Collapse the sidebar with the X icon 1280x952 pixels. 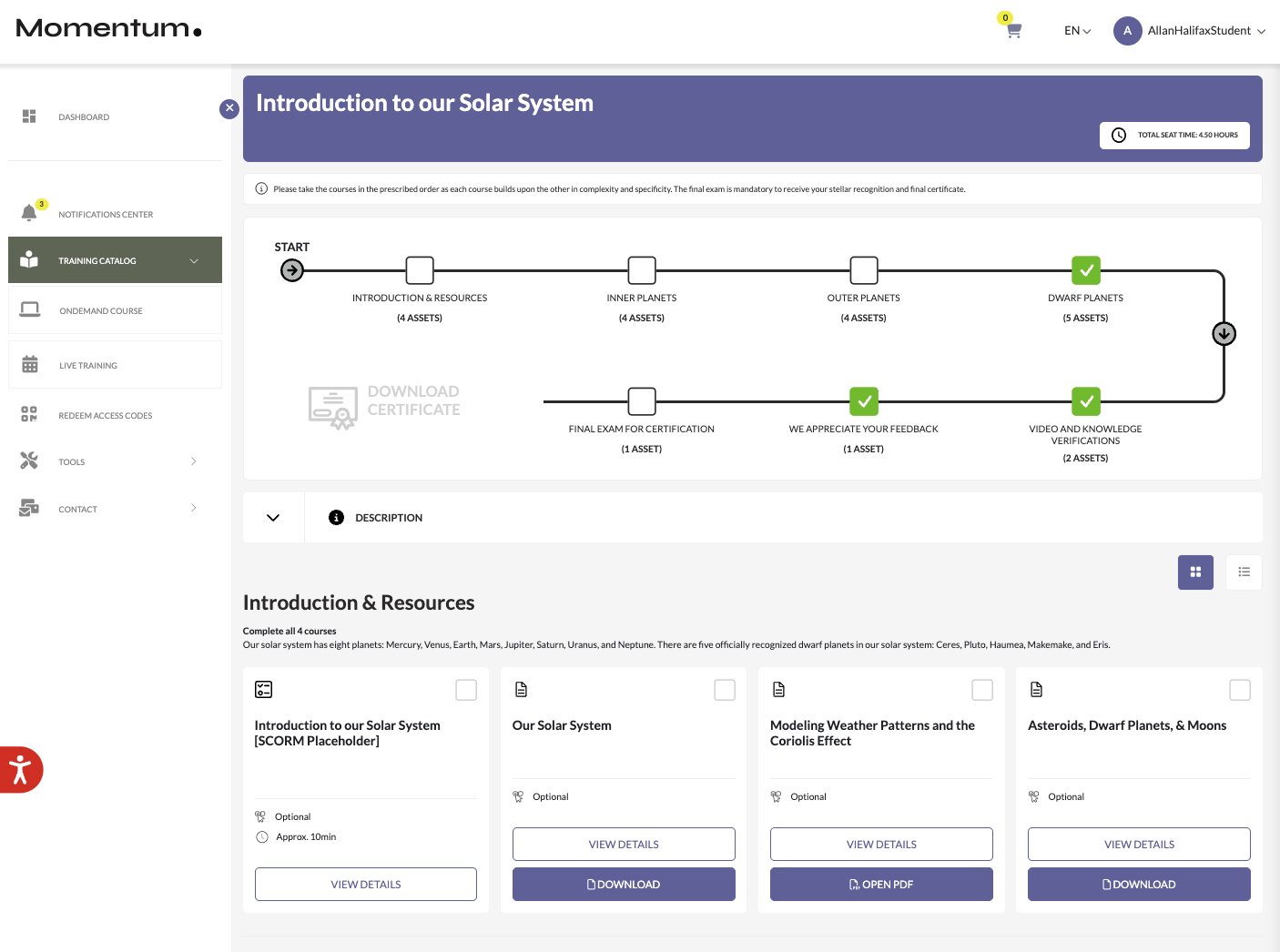tap(229, 108)
